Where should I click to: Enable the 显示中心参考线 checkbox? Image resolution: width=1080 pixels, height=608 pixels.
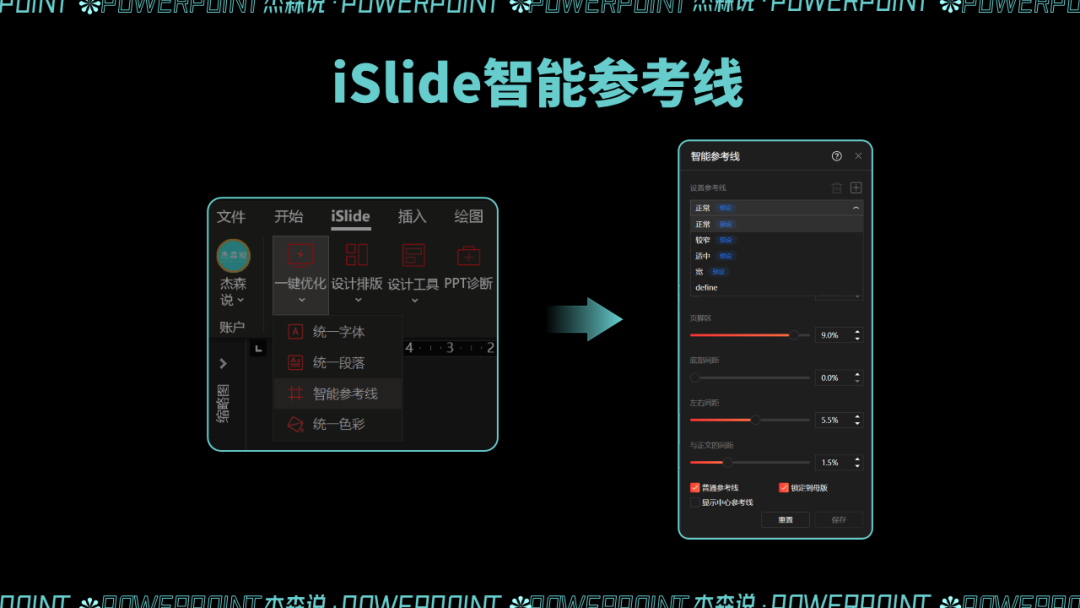(x=695, y=503)
